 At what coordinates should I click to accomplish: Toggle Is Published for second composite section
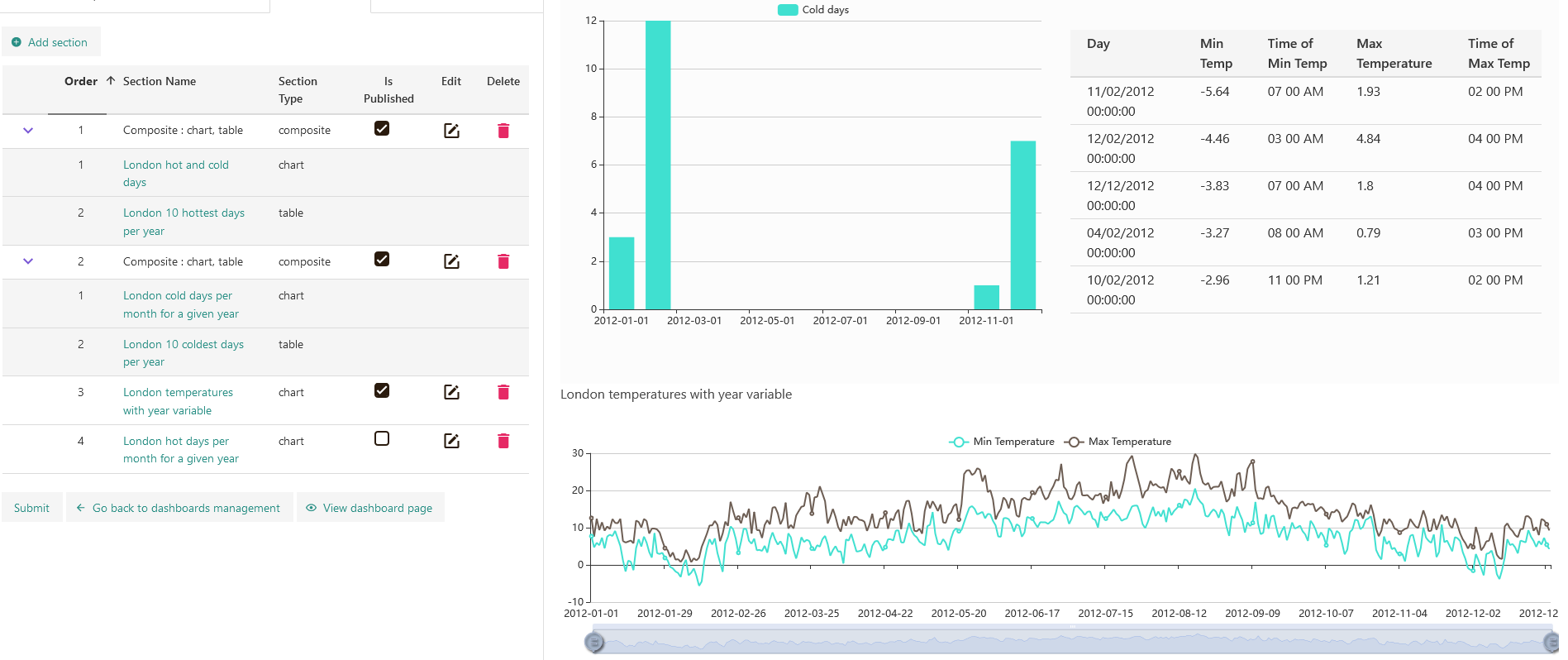(x=382, y=259)
